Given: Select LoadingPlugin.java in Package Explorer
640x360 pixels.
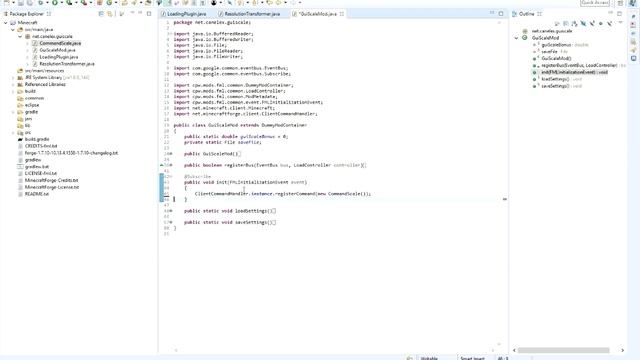Looking at the screenshot, I should click(58, 57).
